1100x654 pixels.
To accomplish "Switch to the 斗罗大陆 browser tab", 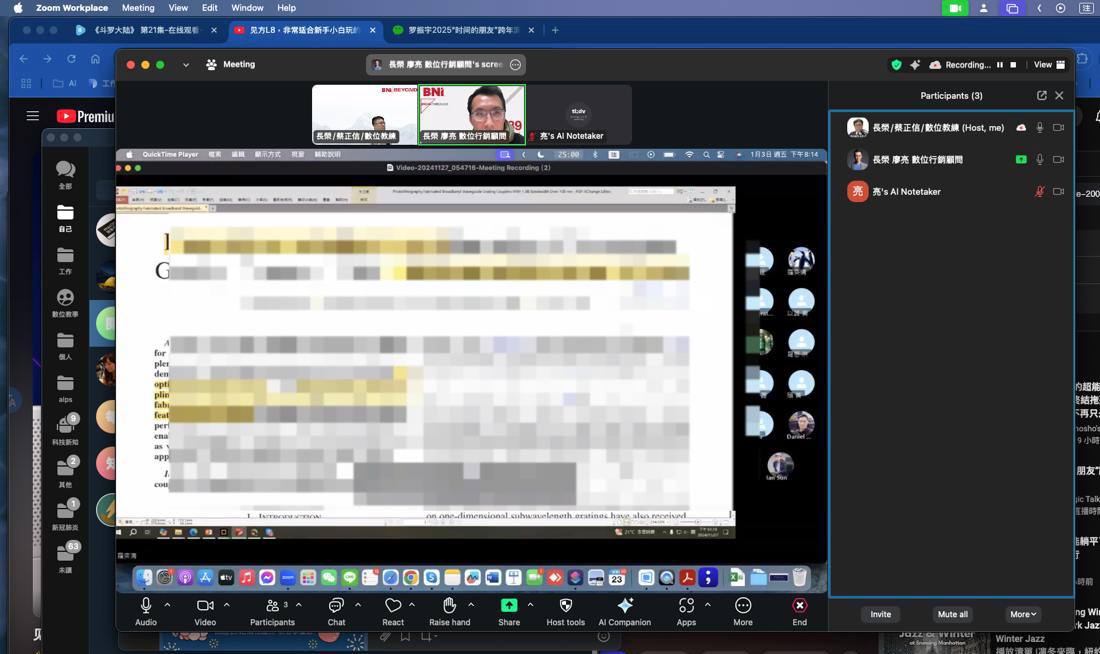I will click(145, 30).
